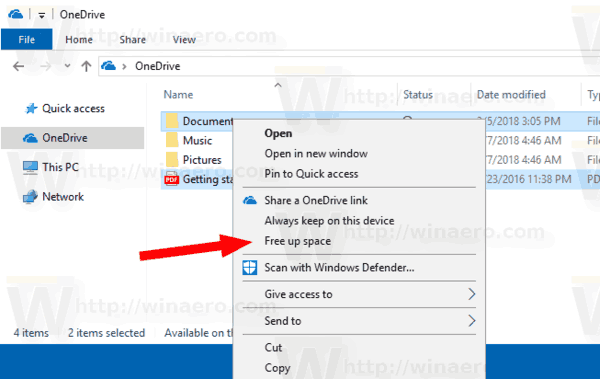The image size is (600, 379).
Task: Click the 7/2018 4:46 AM date for Music
Action: [x=524, y=140]
